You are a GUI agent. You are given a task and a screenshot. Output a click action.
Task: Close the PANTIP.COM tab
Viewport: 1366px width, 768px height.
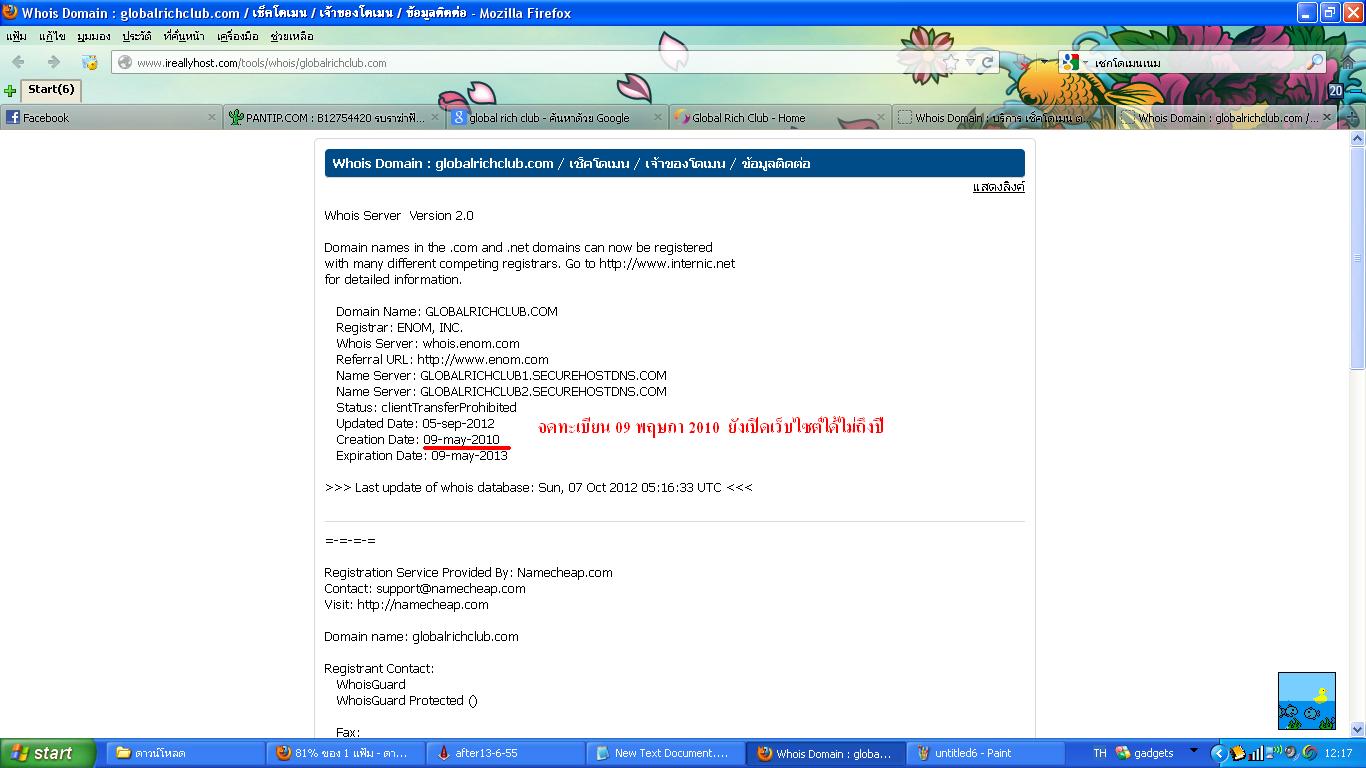(x=434, y=117)
